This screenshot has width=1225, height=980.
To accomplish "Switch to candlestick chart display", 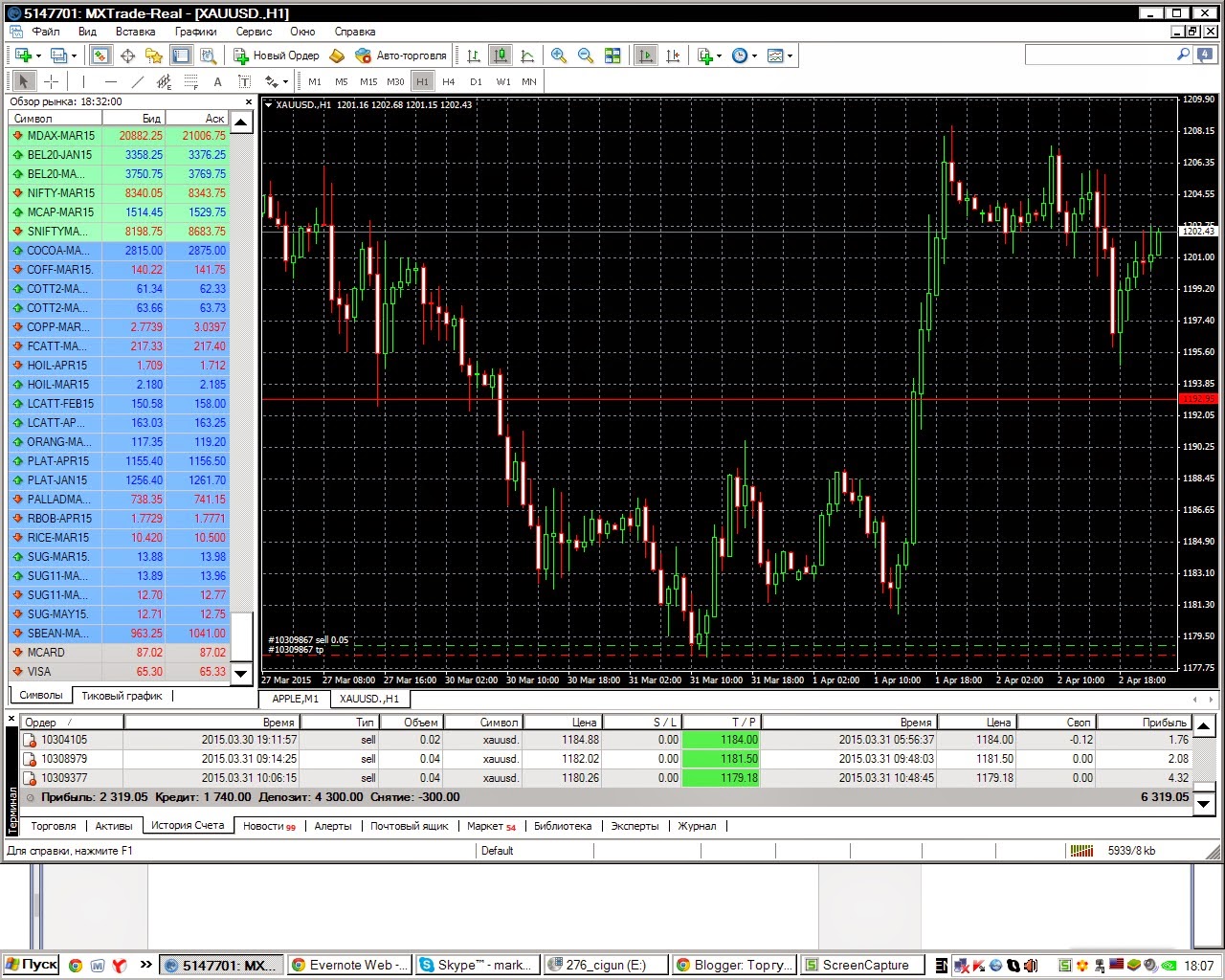I will [500, 56].
